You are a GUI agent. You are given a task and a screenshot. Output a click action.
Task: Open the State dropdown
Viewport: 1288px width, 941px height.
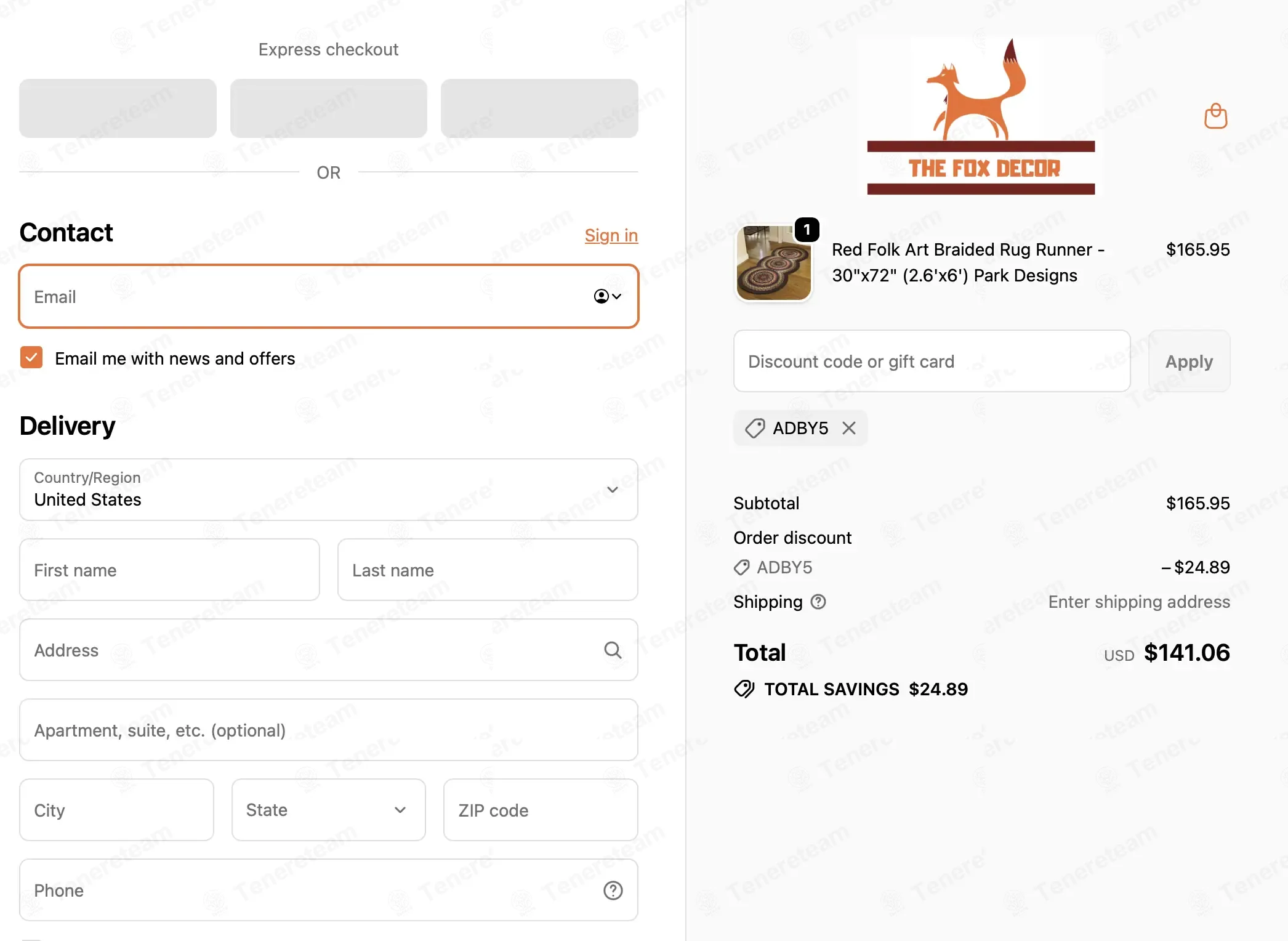click(329, 810)
